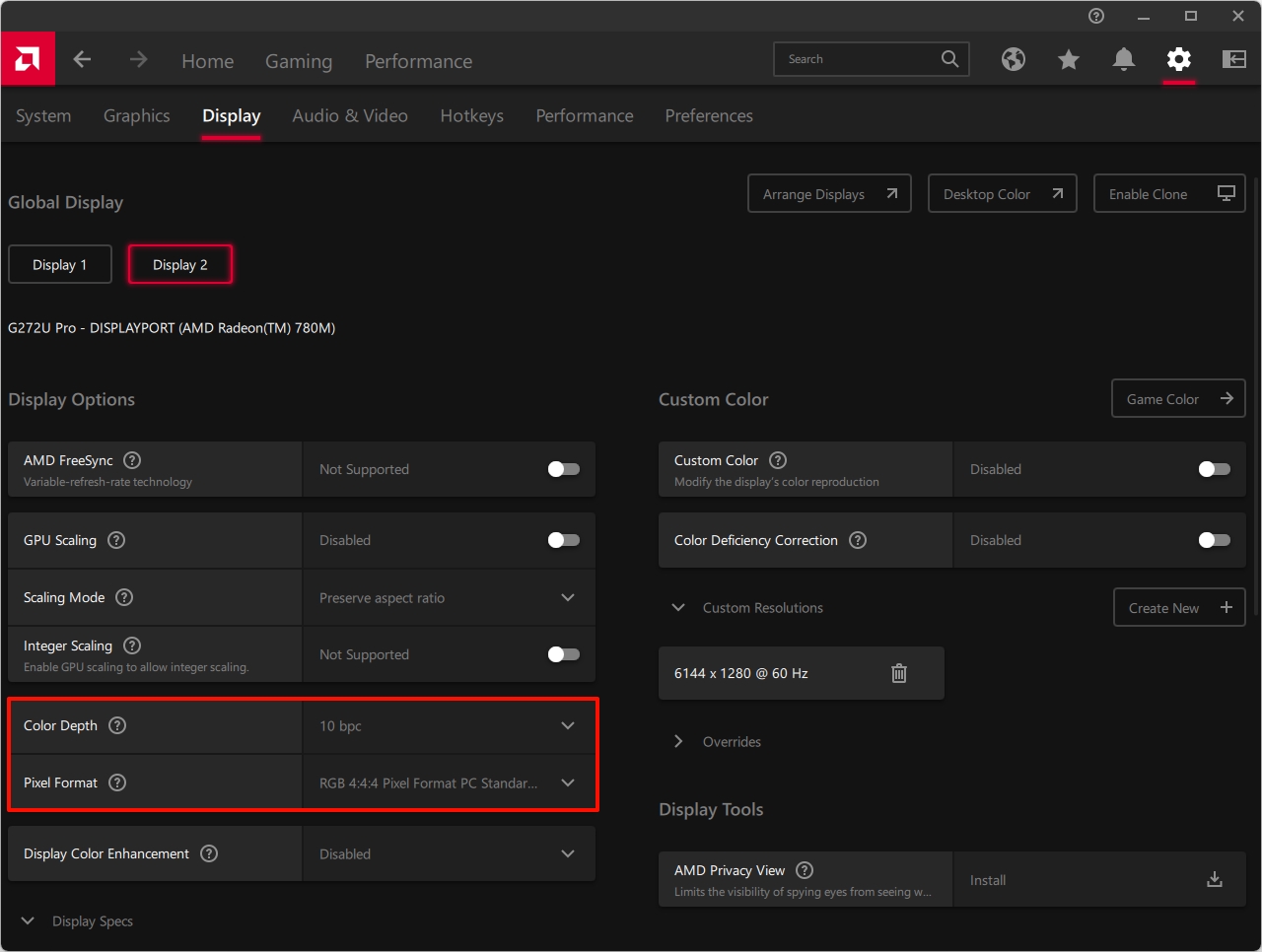
Task: Click the Arrange Displays button
Action: (829, 193)
